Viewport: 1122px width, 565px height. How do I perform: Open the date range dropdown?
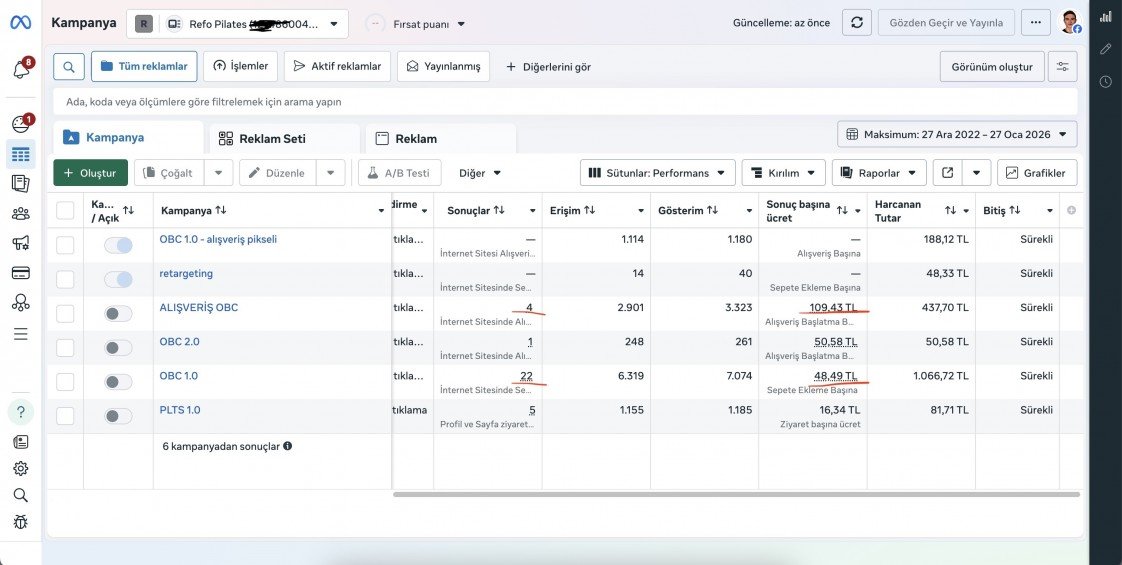click(957, 134)
